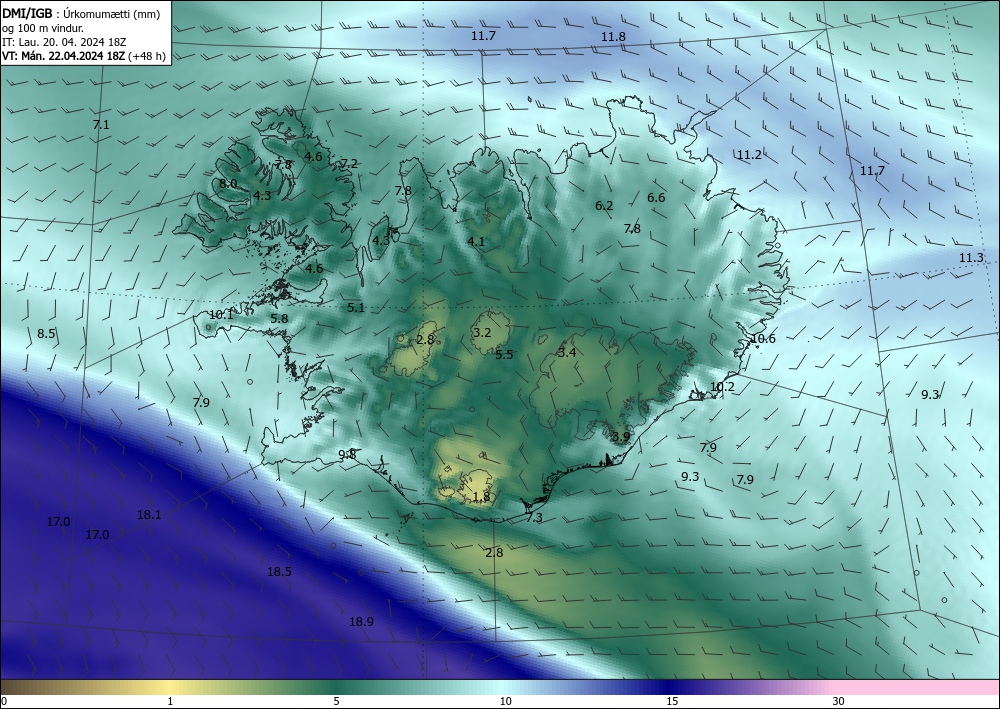This screenshot has width=1000, height=709.
Task: Click the 10 label on the color scale
Action: coord(506,702)
